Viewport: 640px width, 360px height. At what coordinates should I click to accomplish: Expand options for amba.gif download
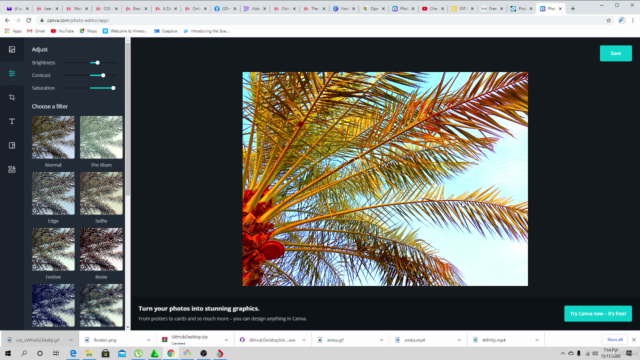(381, 340)
